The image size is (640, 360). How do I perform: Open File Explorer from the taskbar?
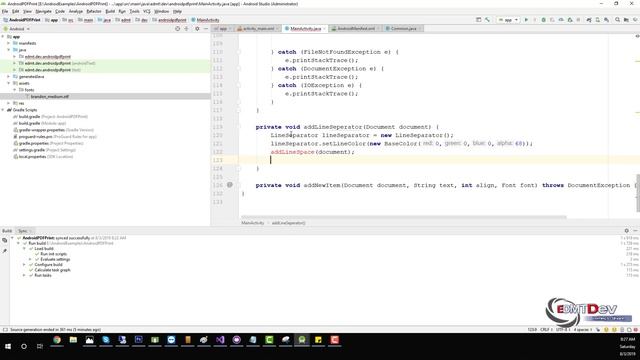pyautogui.click(x=73, y=340)
